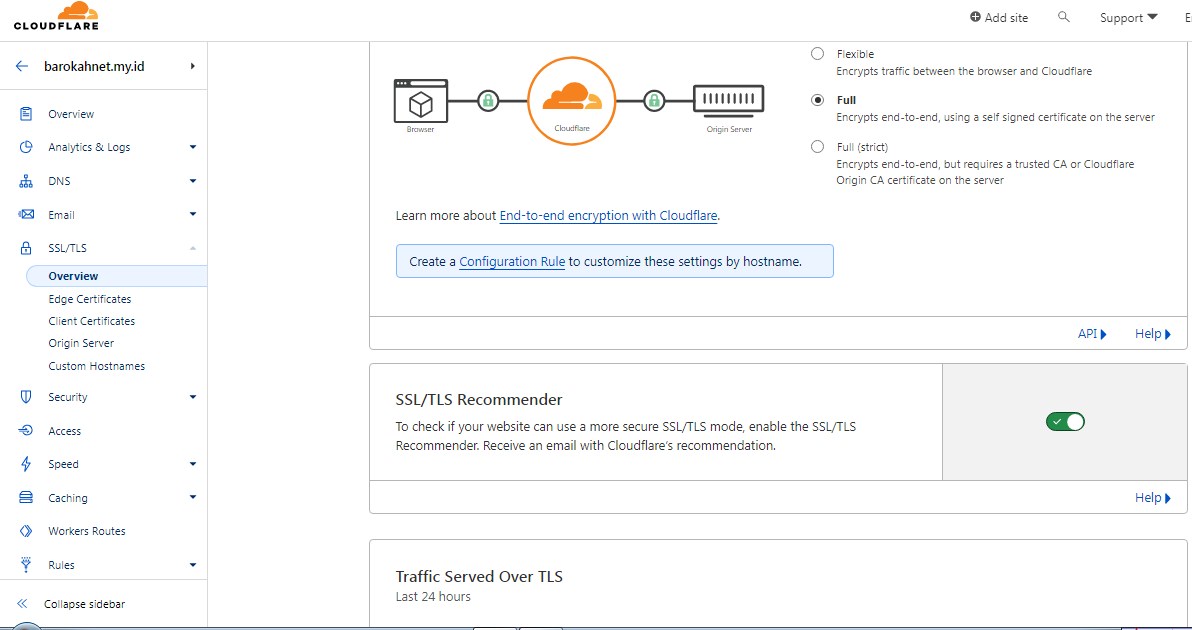Open the barokahnet.my.id site switcher arrow

pos(193,66)
